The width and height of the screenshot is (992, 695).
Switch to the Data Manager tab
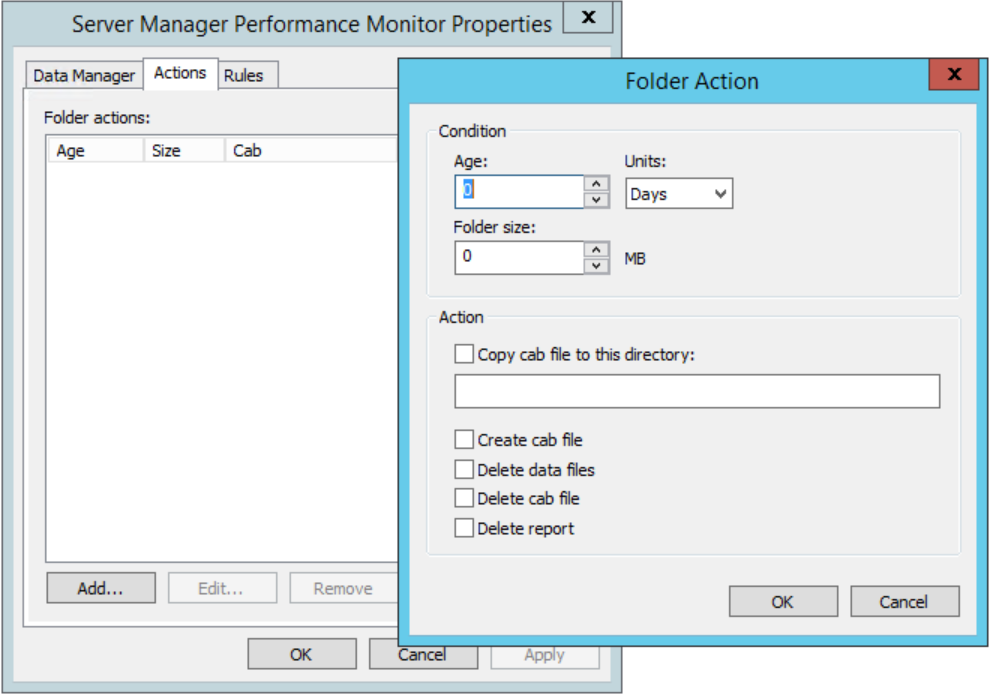click(84, 75)
